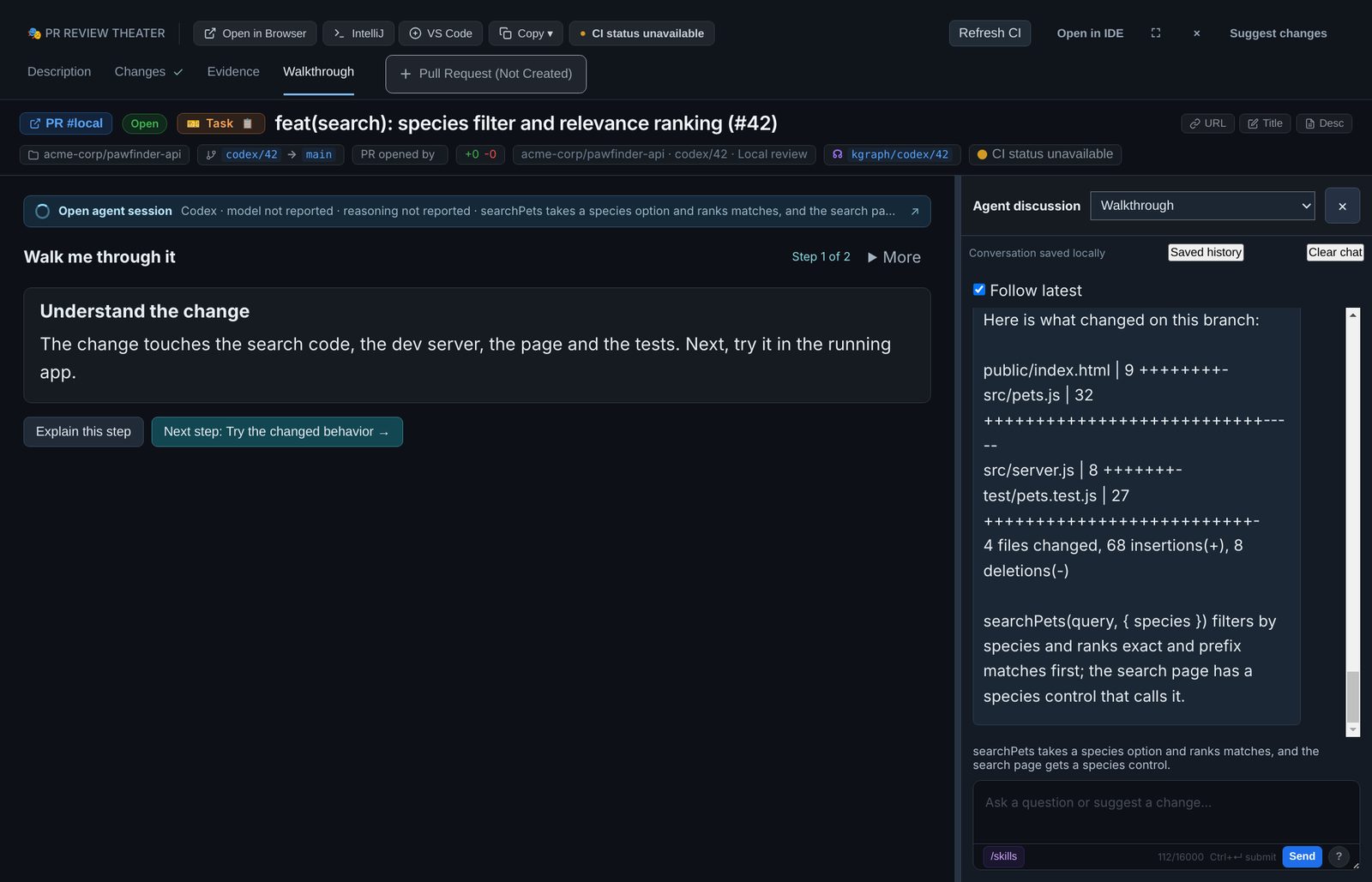The width and height of the screenshot is (1372, 882).
Task: Click the help question mark icon
Action: click(1339, 856)
